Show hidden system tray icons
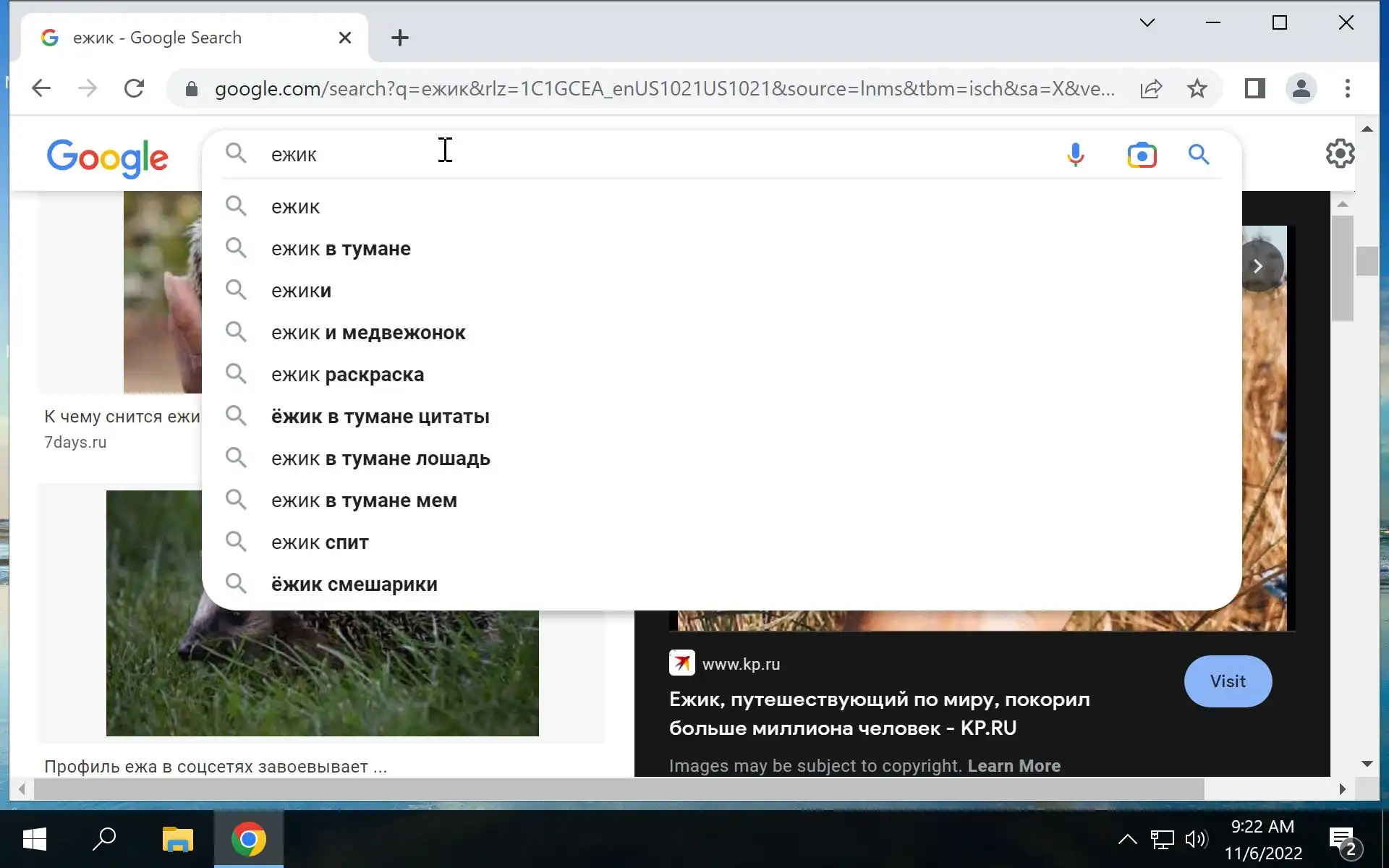This screenshot has width=1389, height=868. (1127, 839)
